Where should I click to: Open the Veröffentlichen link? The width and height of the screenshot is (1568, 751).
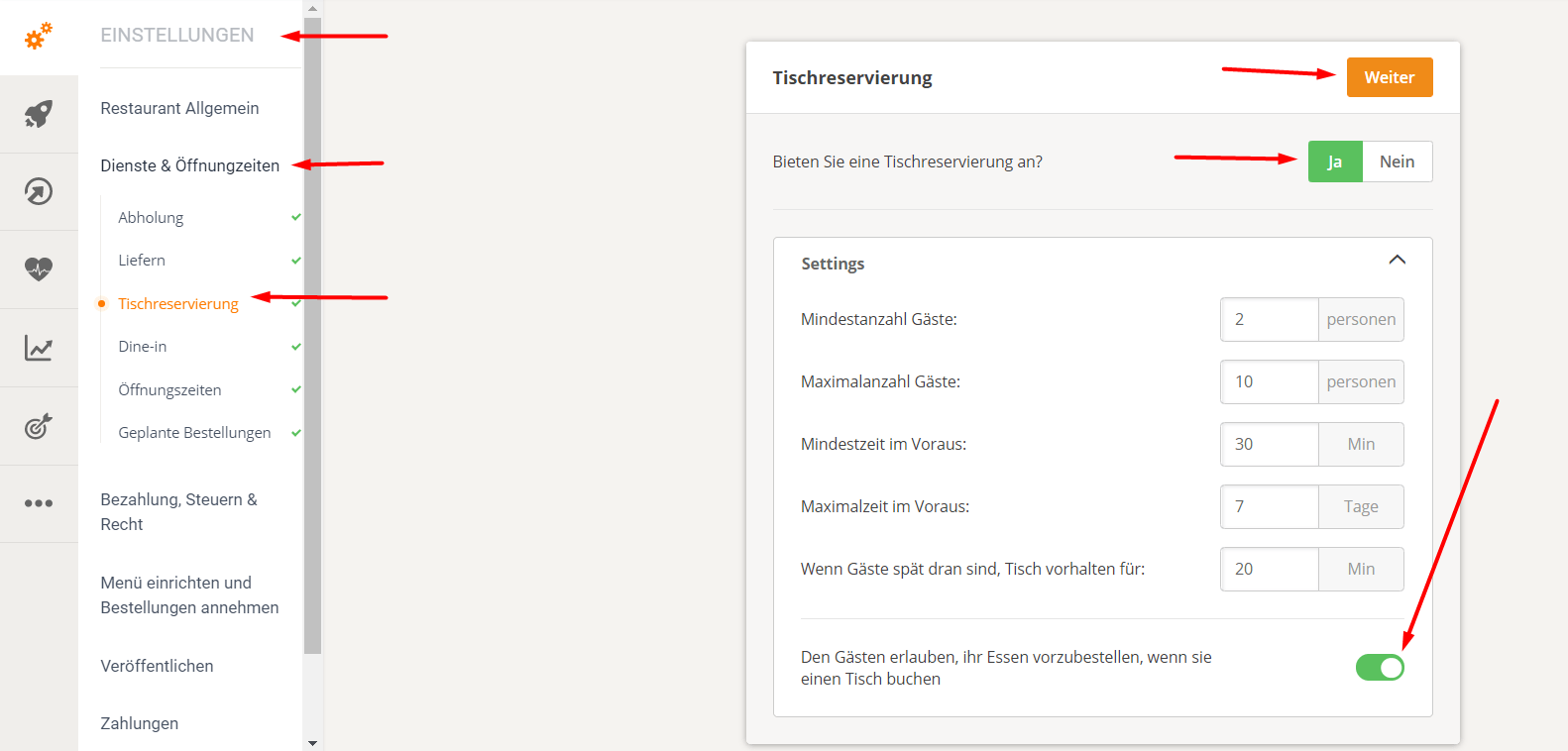coord(157,666)
